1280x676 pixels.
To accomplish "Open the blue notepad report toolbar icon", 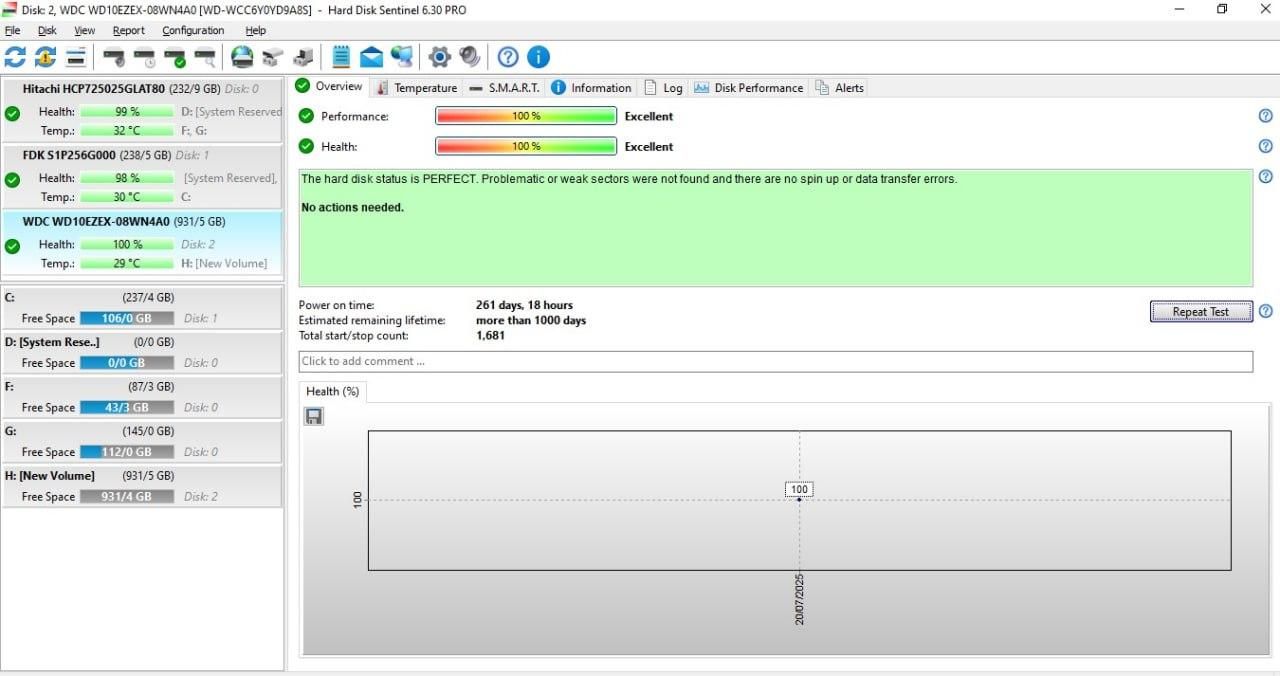I will (341, 57).
